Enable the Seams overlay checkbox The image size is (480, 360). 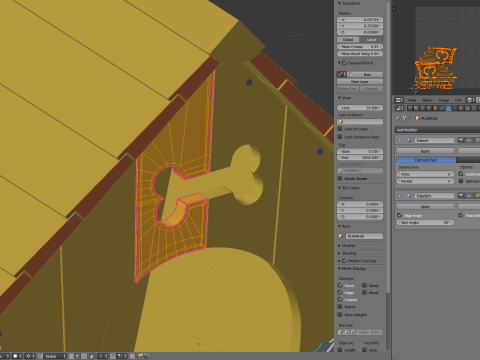click(340, 306)
